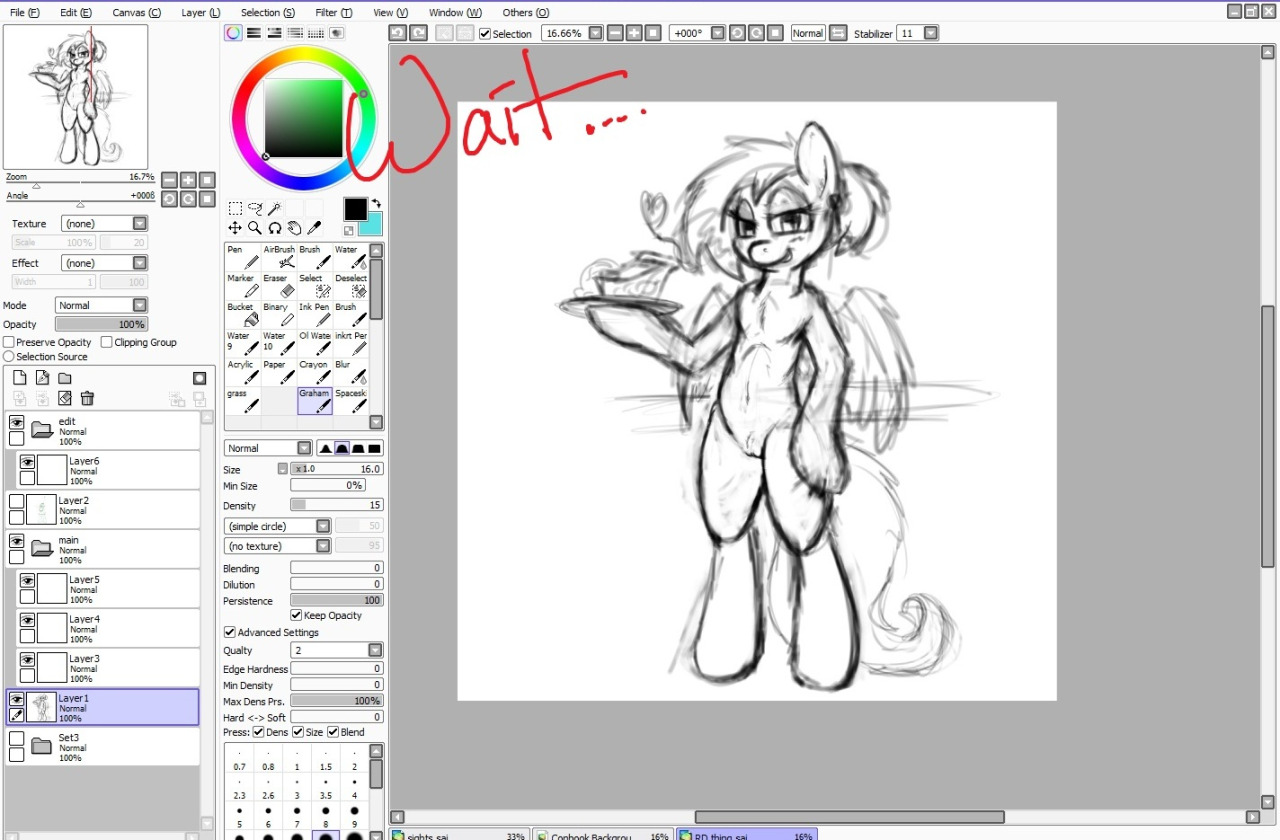
Task: Create a new linework layer
Action: point(42,378)
